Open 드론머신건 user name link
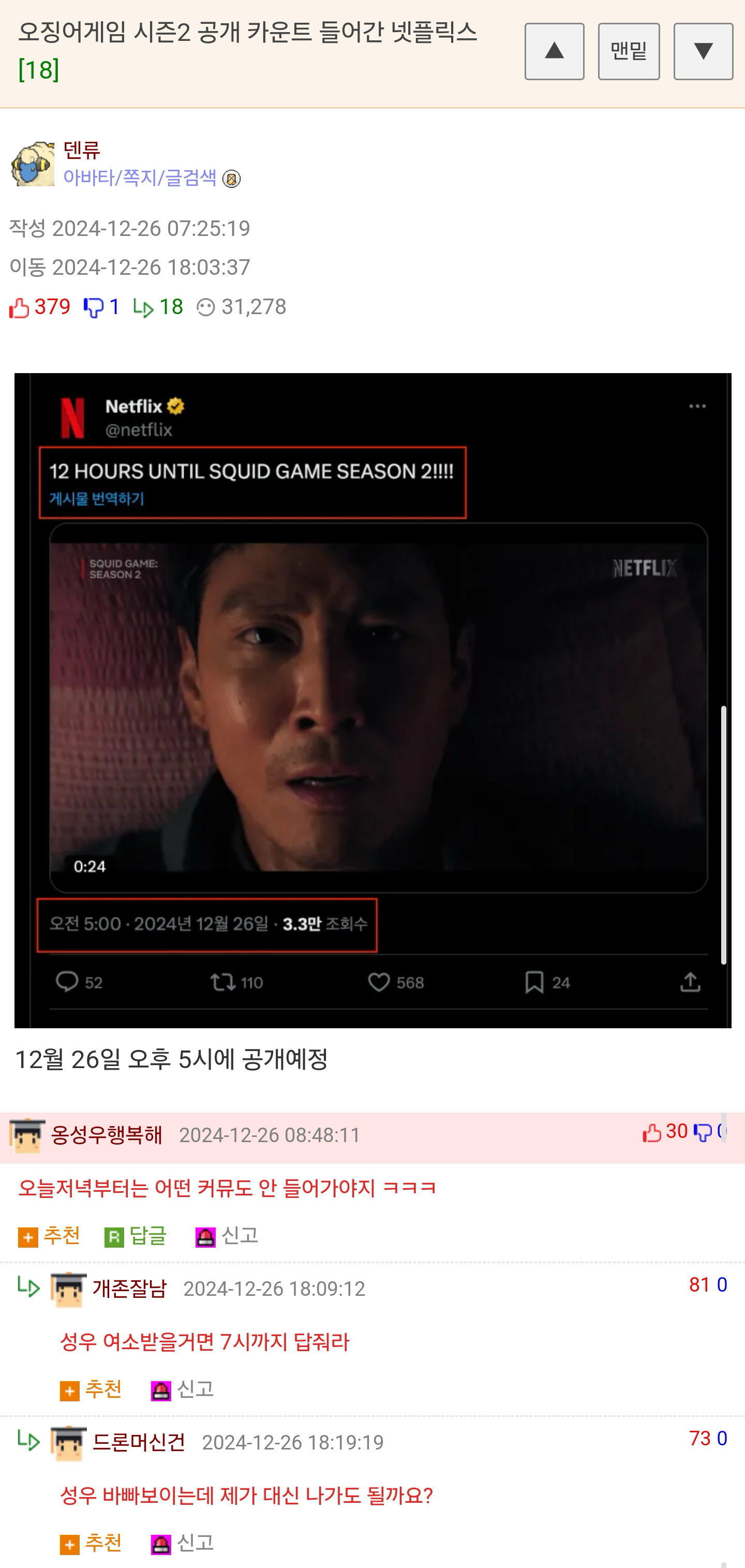This screenshot has height=1568, width=745. point(139,1442)
